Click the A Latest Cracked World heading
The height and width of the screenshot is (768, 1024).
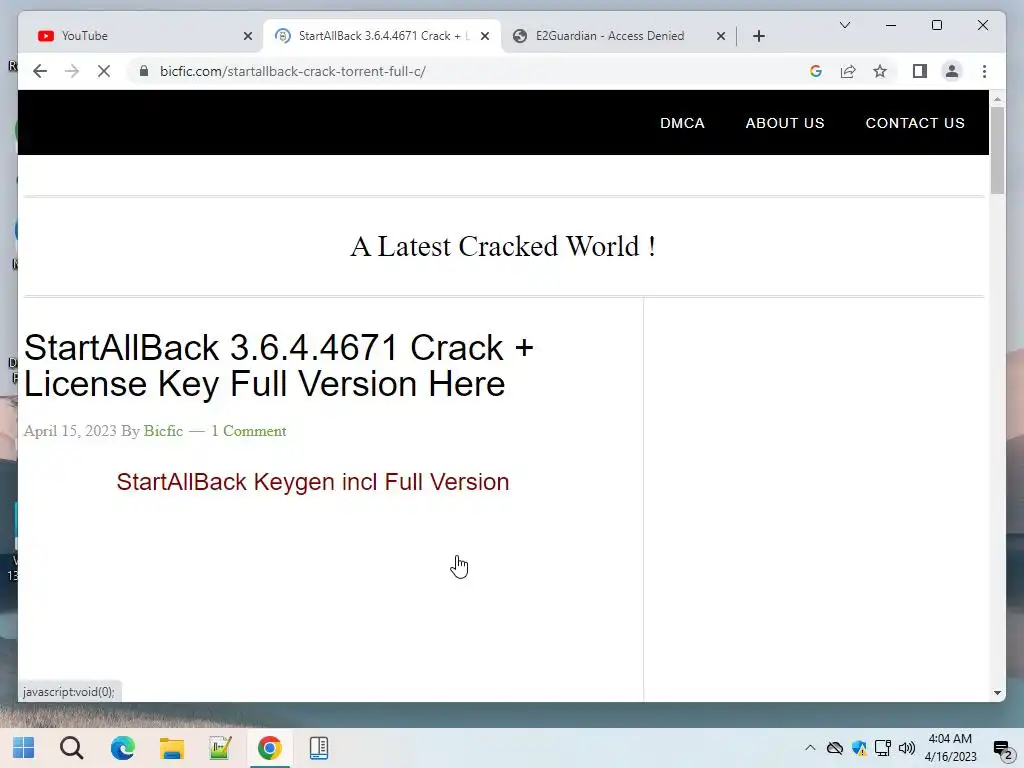503,247
